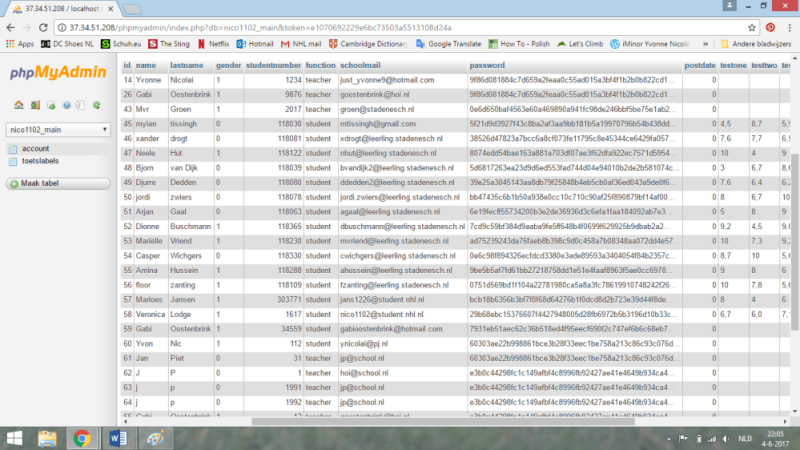The image size is (800, 450).
Task: Click the Chrome user profile icon
Action: tap(730, 5)
